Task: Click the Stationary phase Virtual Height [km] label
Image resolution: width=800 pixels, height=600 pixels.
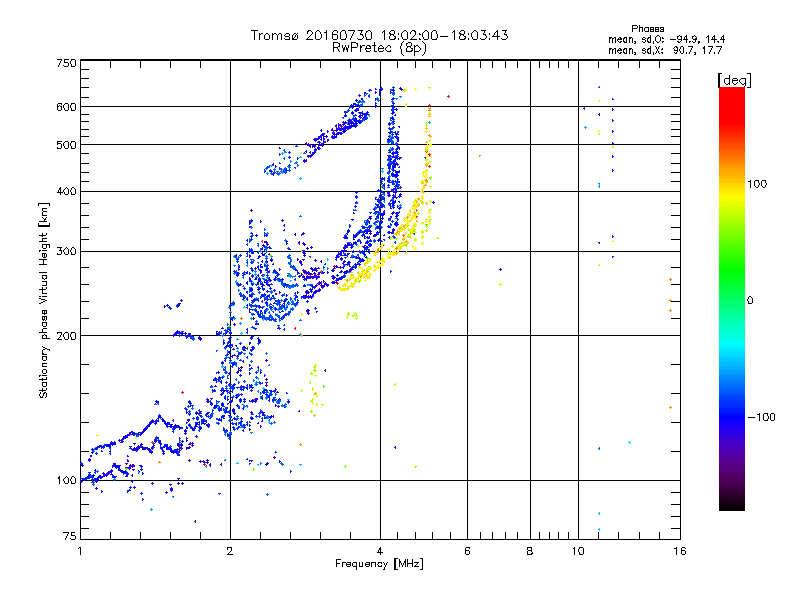Action: point(43,301)
